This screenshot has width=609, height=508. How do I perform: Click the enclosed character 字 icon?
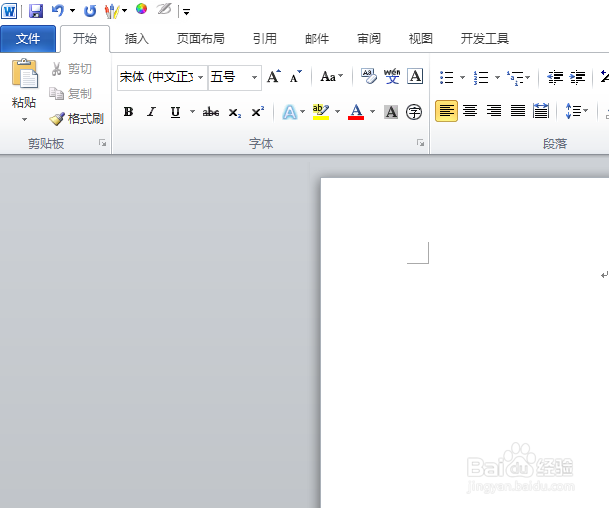point(414,112)
